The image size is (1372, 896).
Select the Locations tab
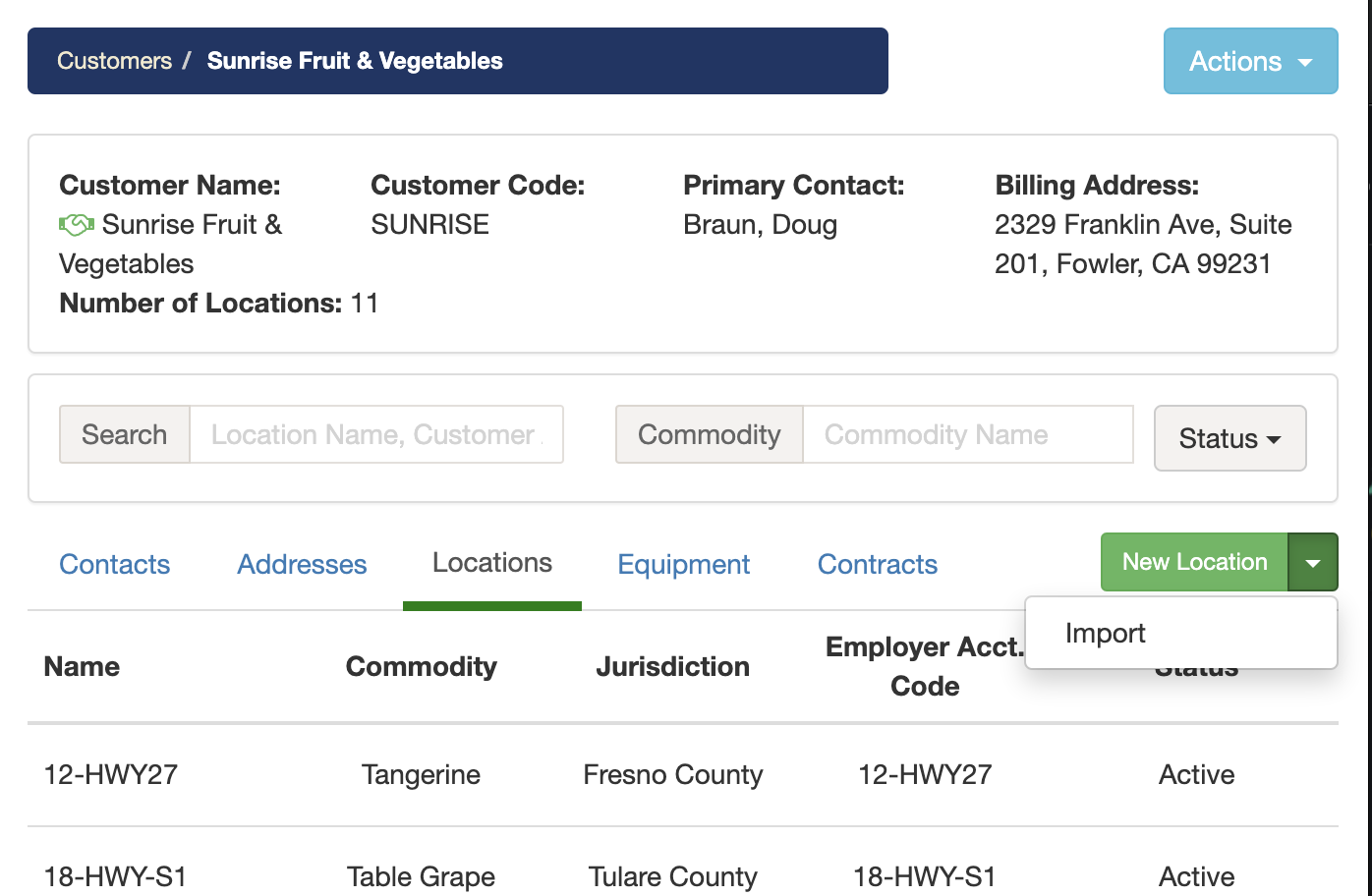(x=492, y=563)
